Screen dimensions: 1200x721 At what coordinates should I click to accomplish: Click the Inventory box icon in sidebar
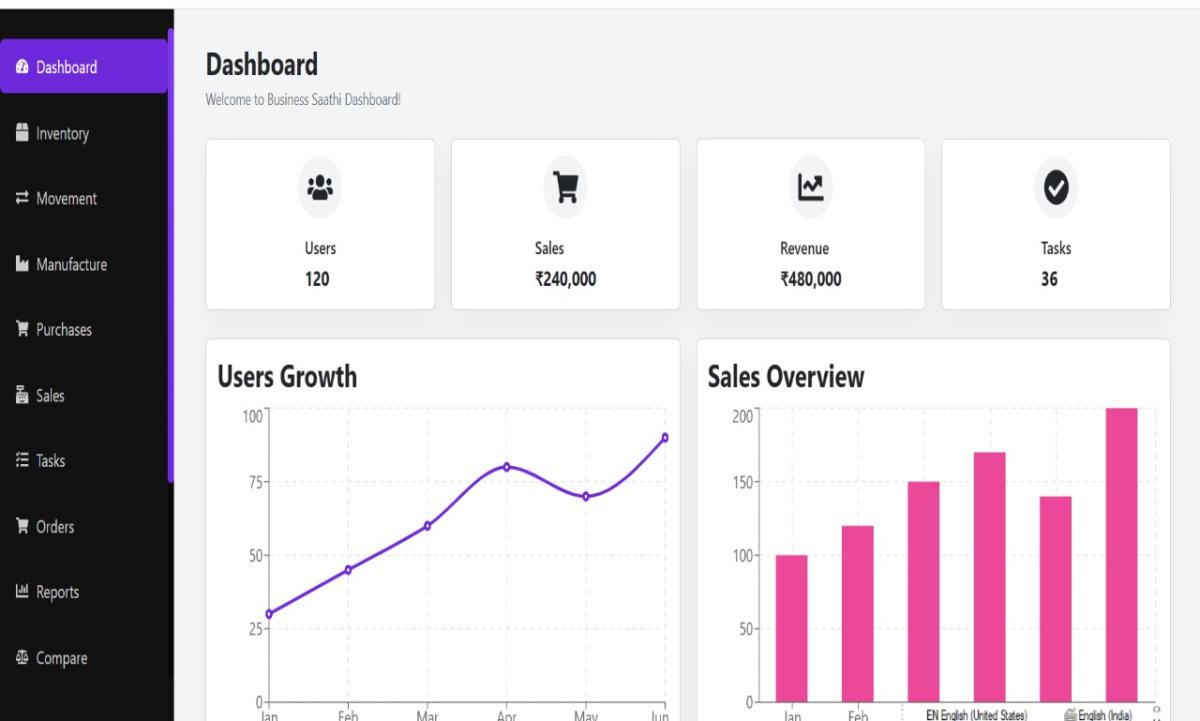[x=21, y=133]
